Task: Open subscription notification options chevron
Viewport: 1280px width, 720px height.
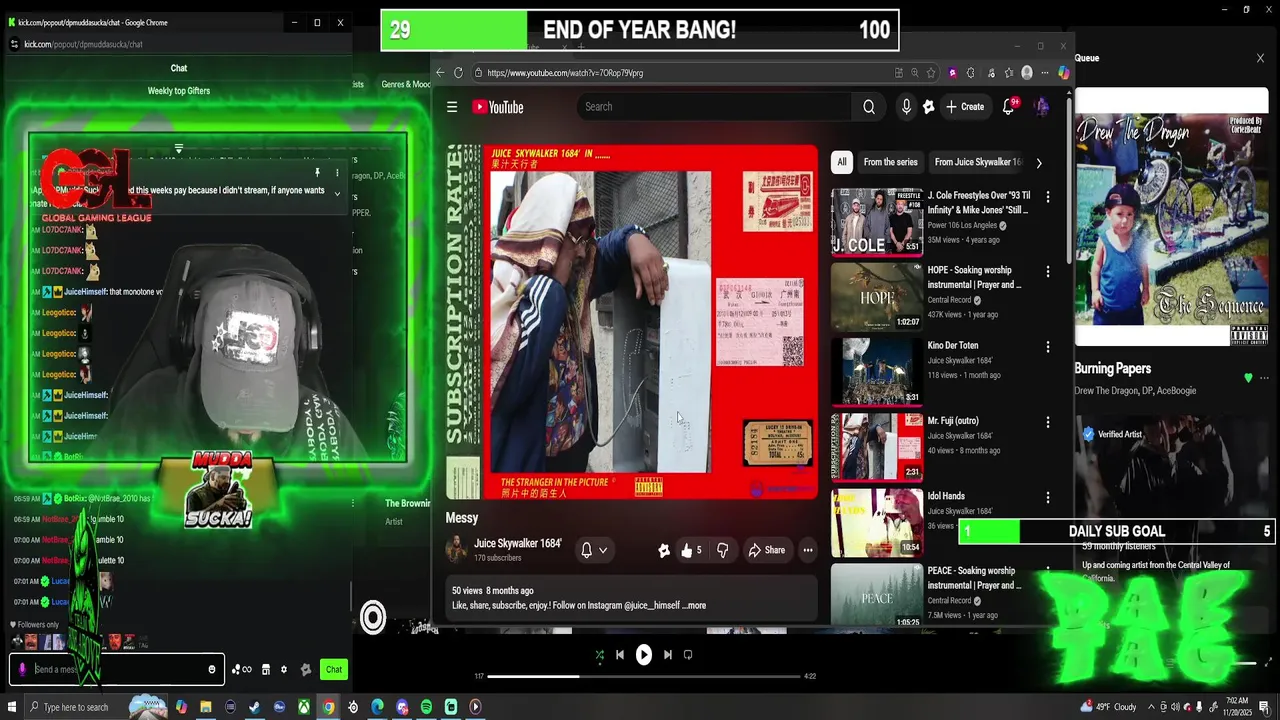Action: (602, 550)
